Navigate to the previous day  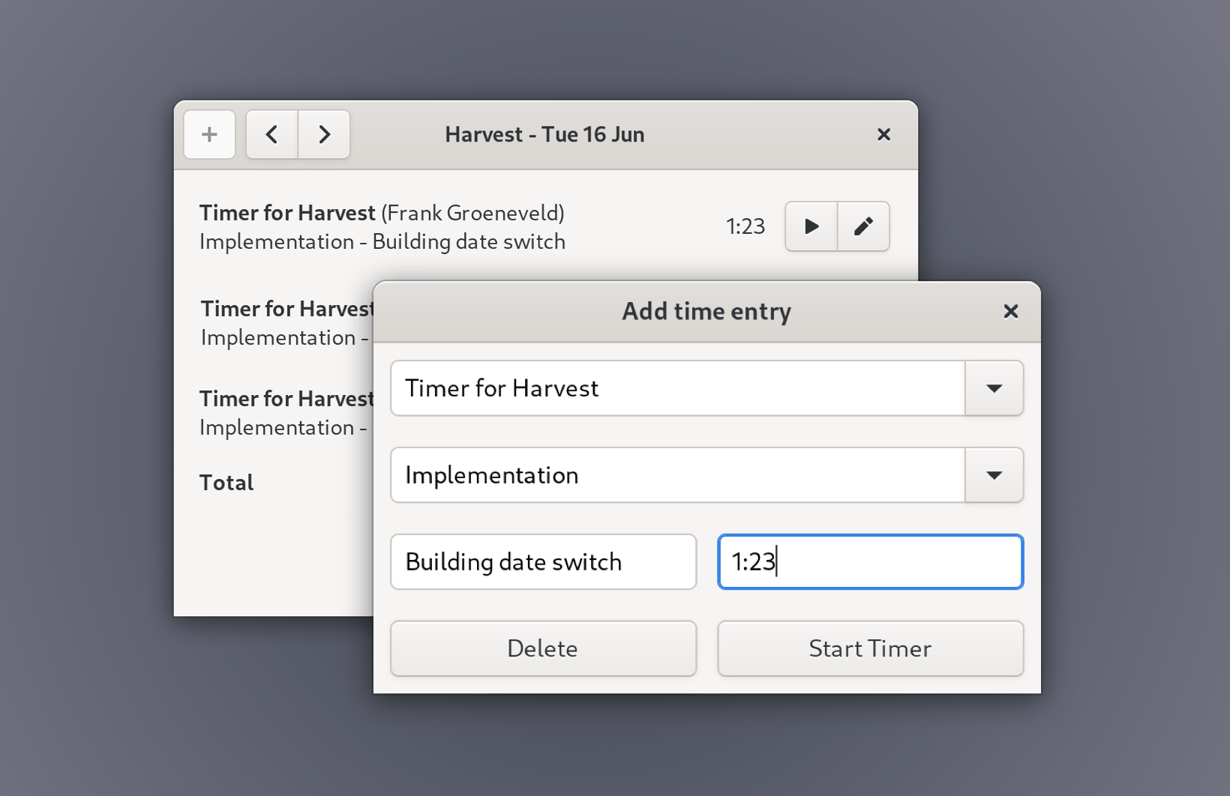tap(271, 134)
